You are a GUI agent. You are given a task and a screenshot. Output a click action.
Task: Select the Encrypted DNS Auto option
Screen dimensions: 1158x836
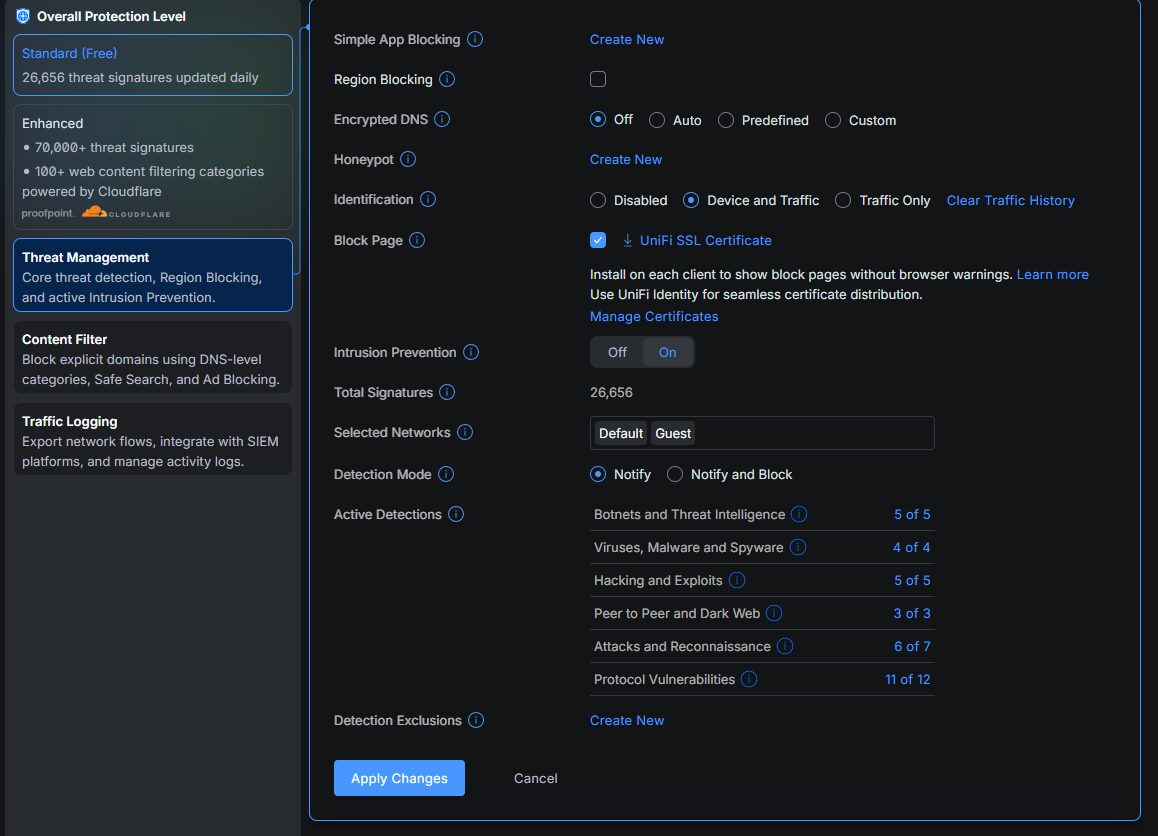point(657,120)
